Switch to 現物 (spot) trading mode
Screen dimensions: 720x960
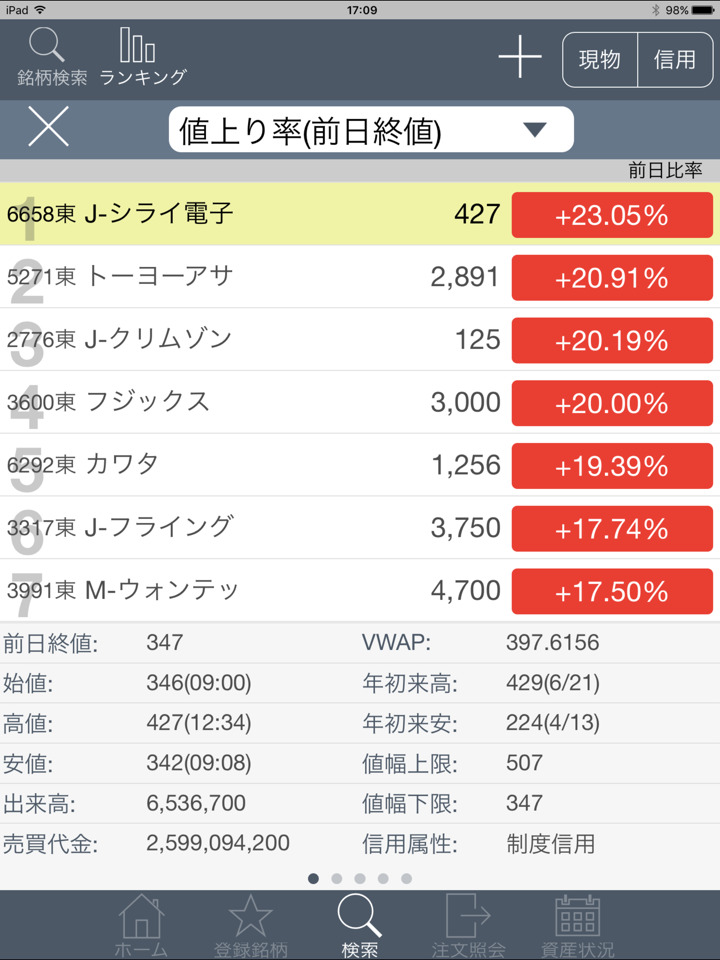click(600, 60)
